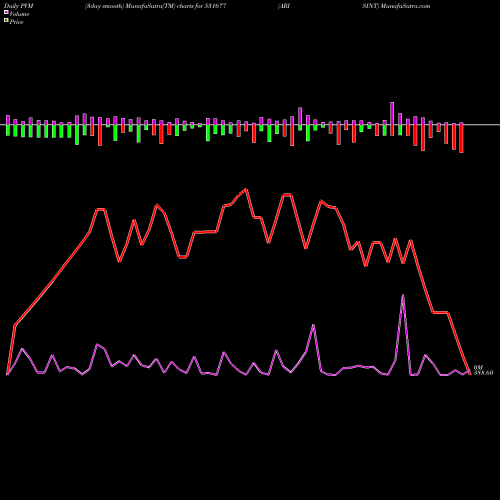Click the 'Volume' legend label
Screen dimensions: 500x500
[x=19, y=14]
